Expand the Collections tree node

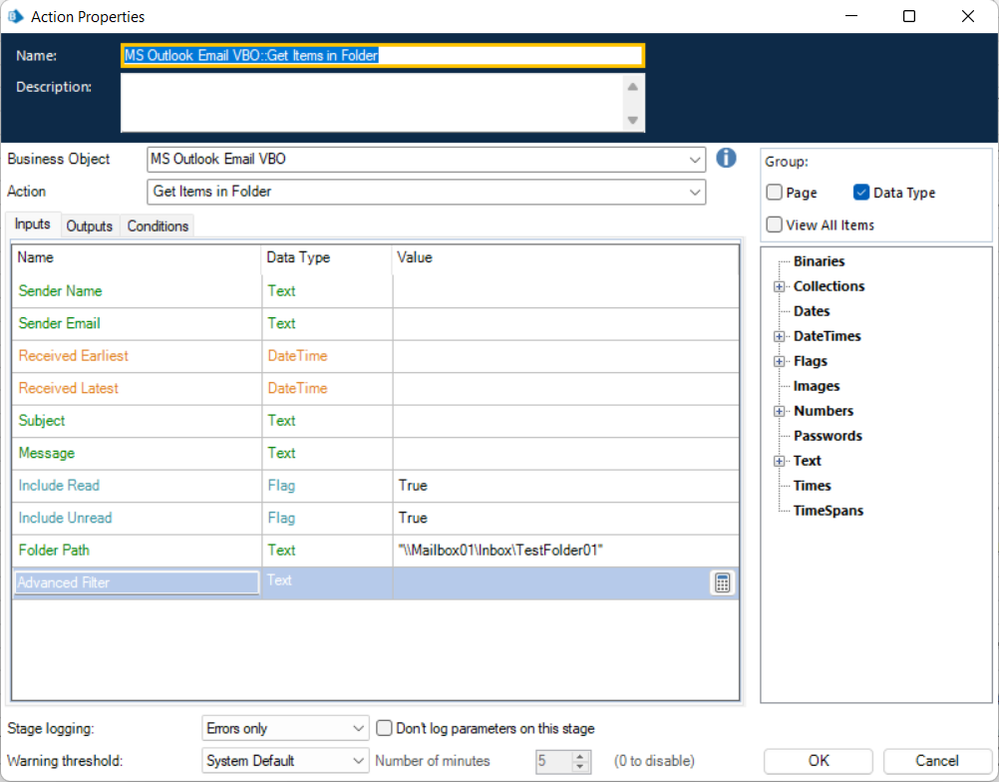coord(779,287)
